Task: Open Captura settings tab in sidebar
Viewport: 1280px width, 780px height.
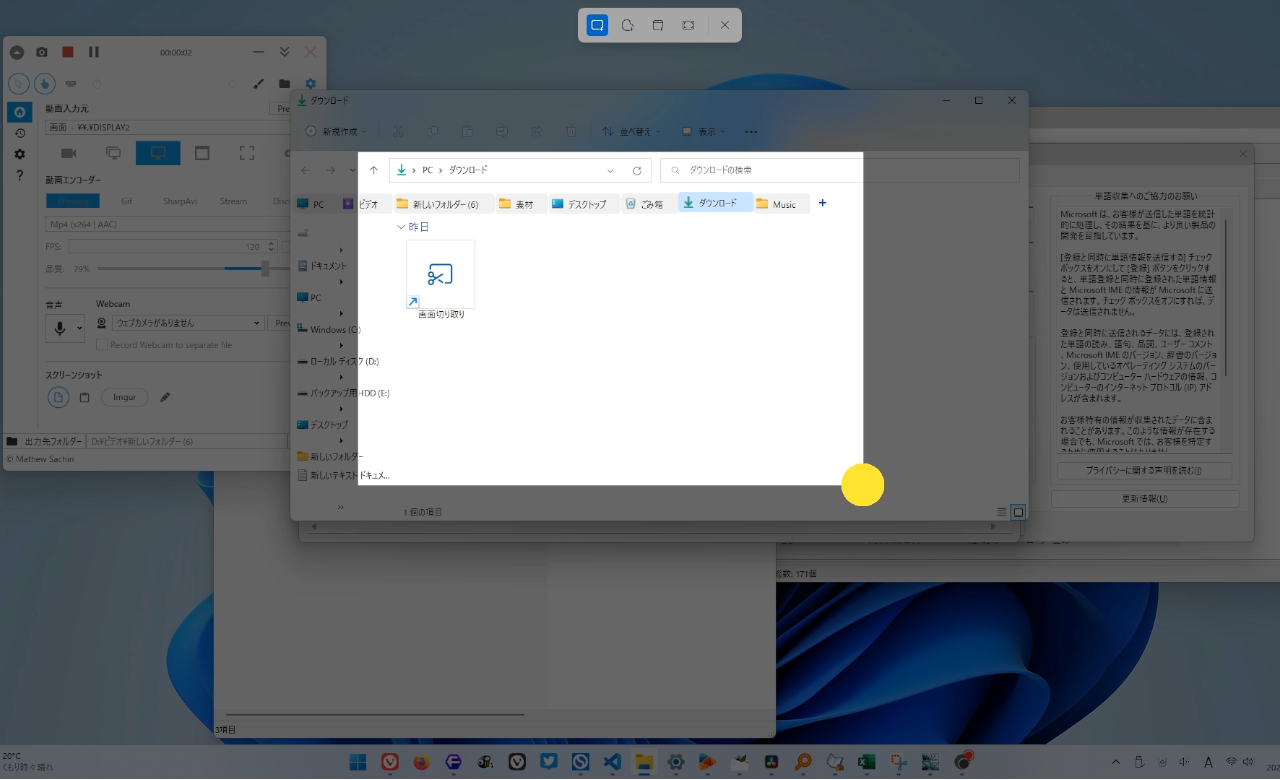Action: [x=19, y=154]
